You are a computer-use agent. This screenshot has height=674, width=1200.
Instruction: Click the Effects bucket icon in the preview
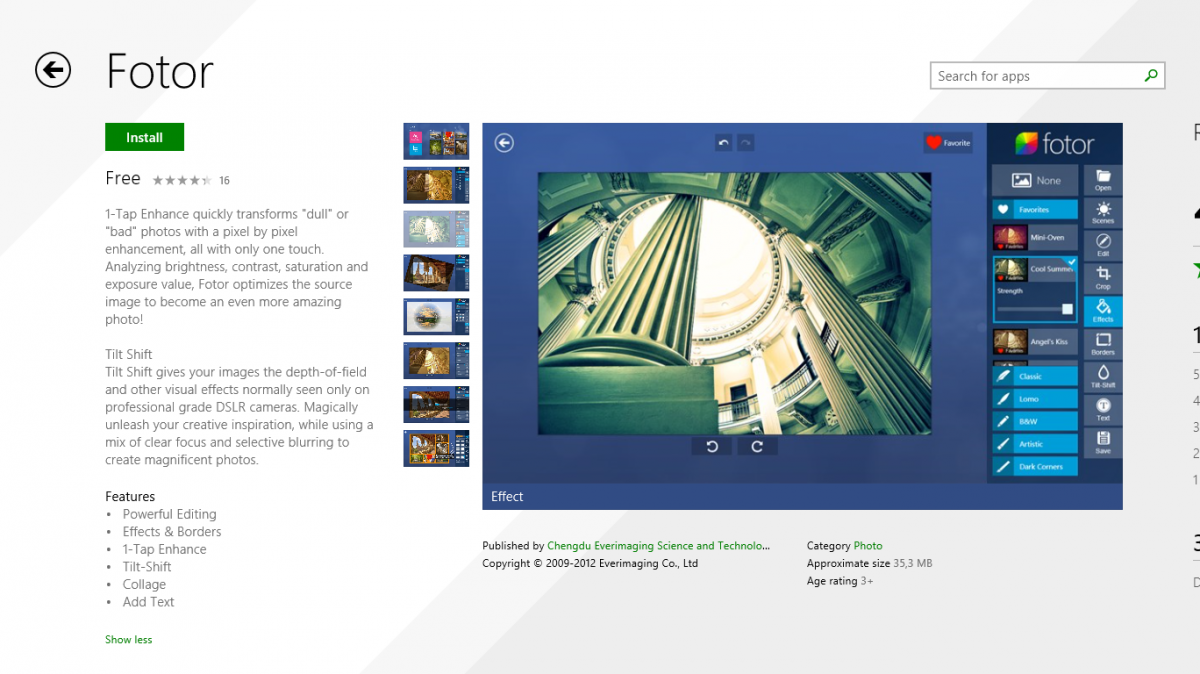[x=1103, y=311]
